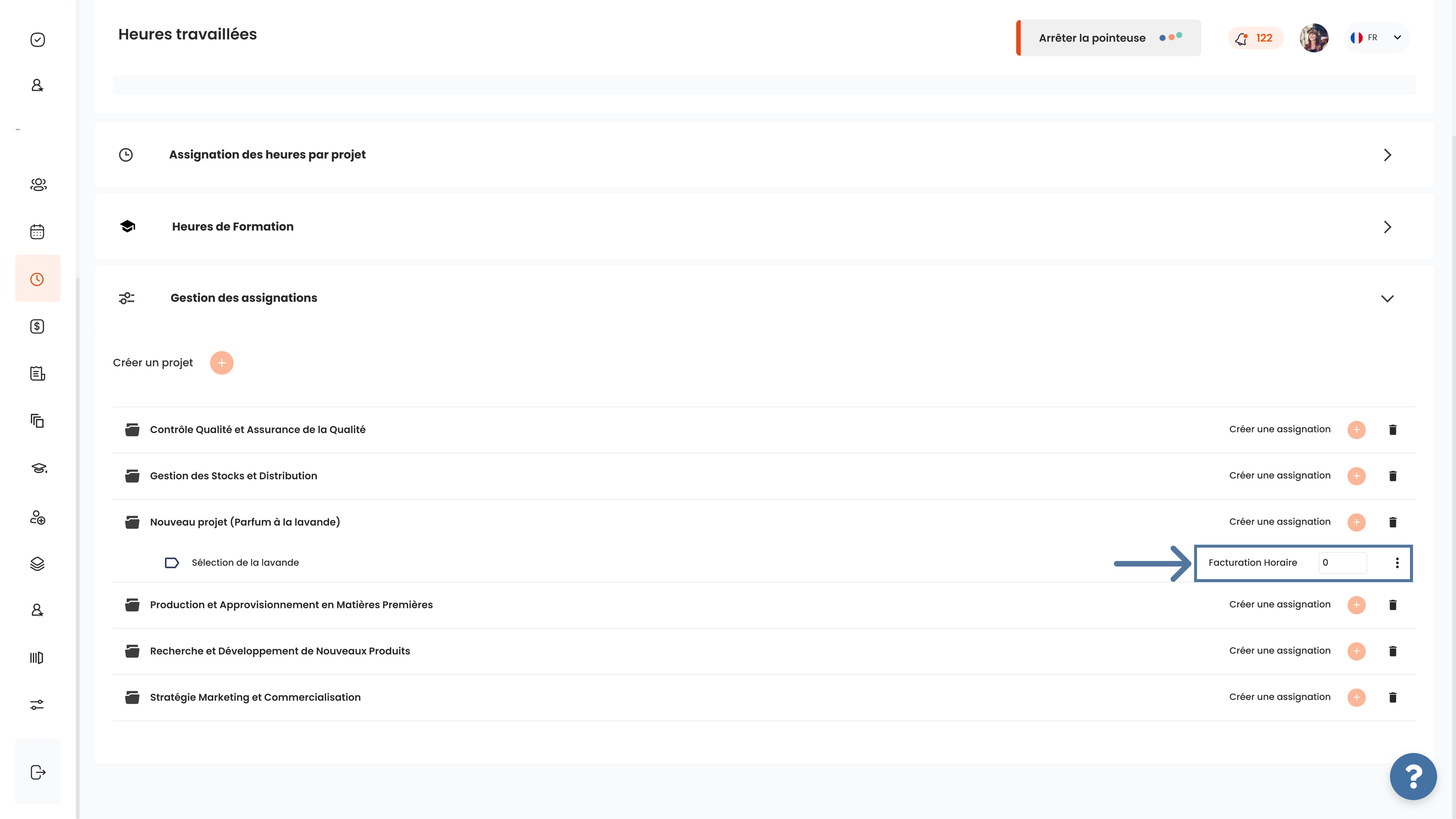Open the dollar payroll icon in sidebar
Screen dimensions: 1456x819
coord(37,326)
